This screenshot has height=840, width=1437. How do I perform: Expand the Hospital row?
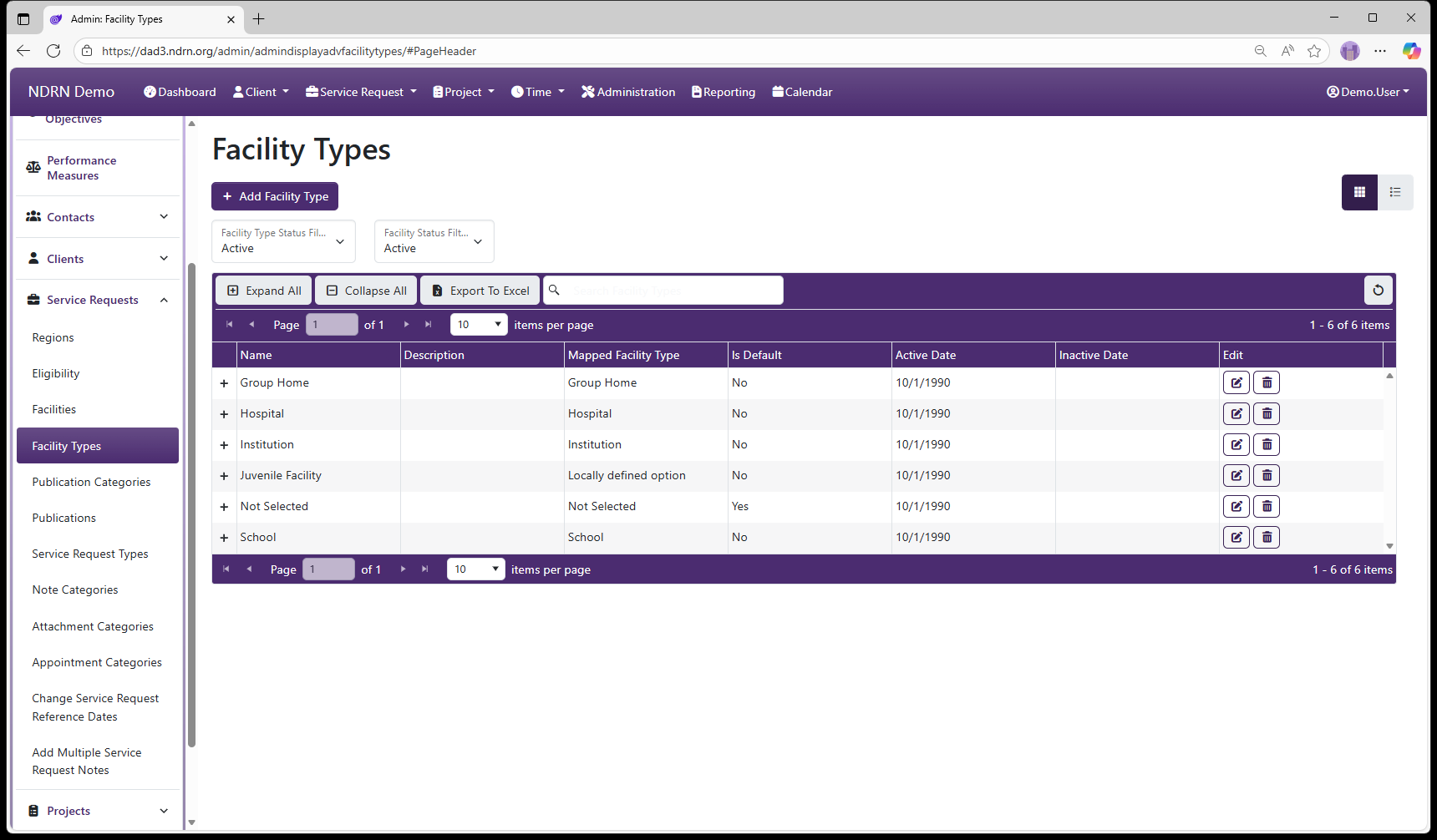224,414
